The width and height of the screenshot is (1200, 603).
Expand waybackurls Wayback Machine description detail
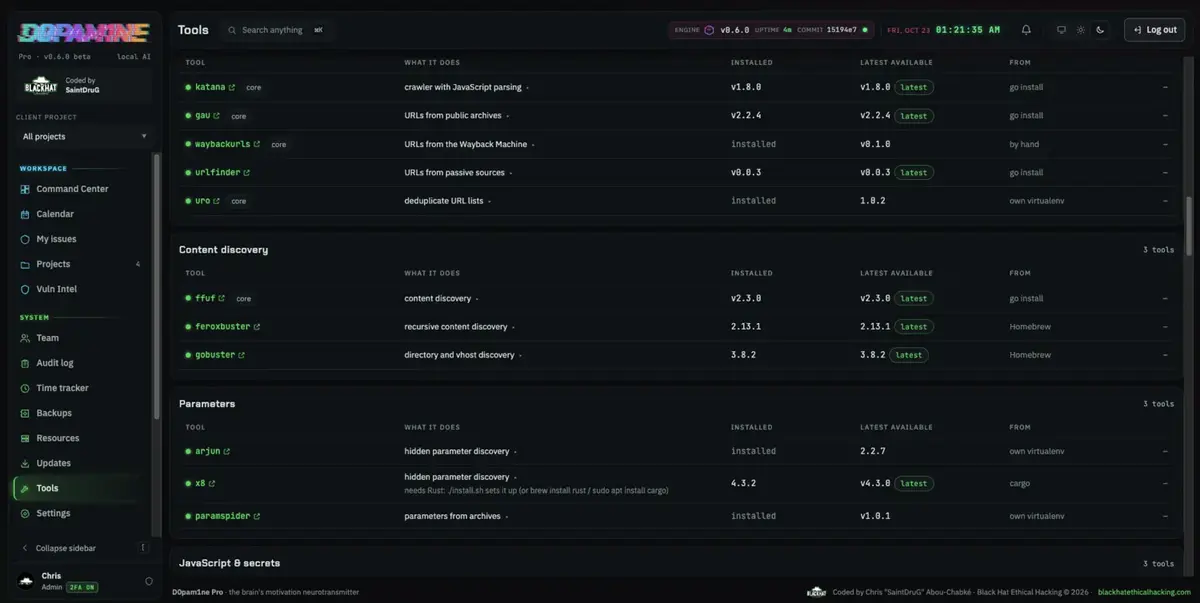(533, 145)
